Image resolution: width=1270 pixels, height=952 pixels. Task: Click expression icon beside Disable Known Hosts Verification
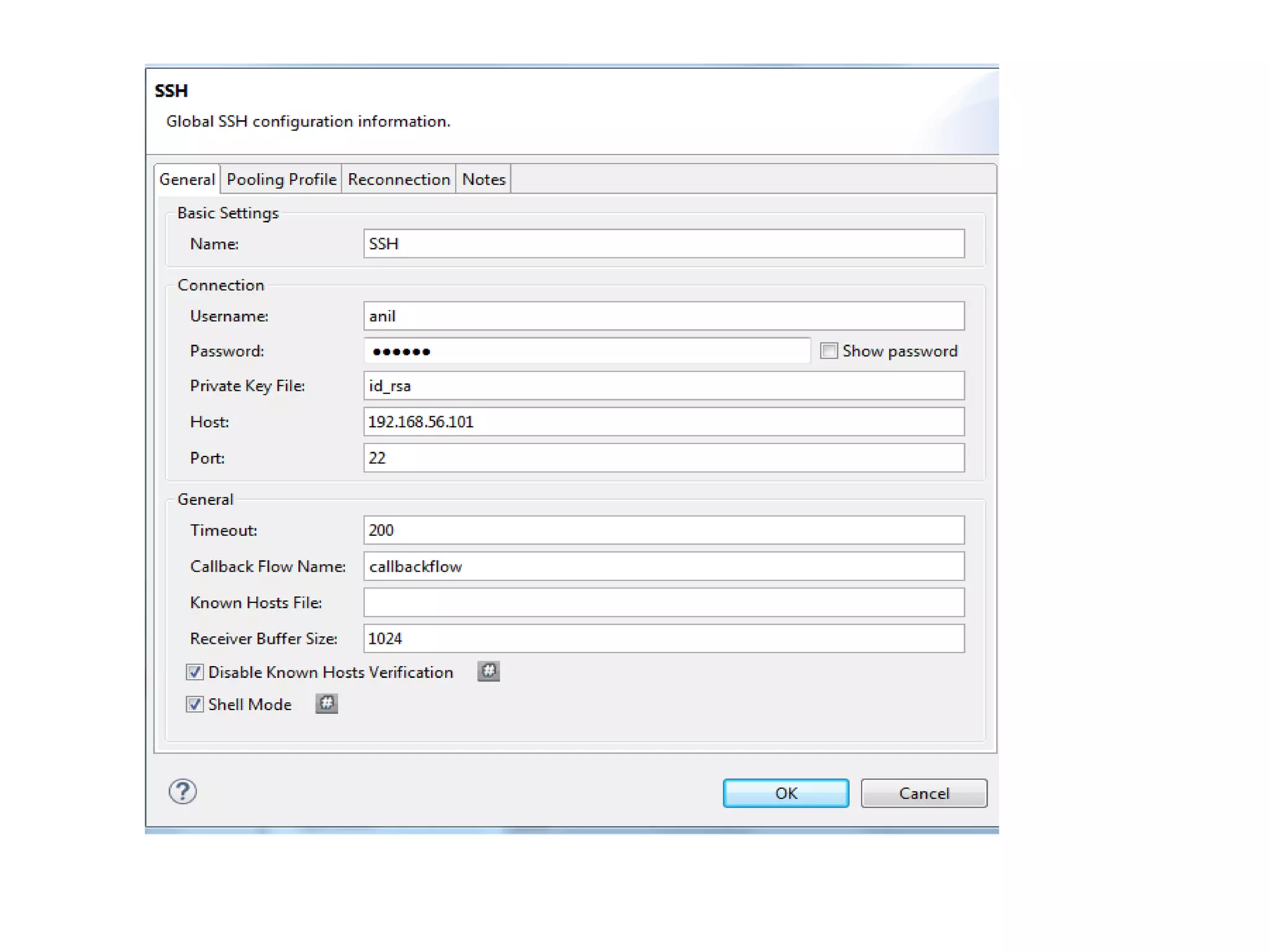coord(488,671)
